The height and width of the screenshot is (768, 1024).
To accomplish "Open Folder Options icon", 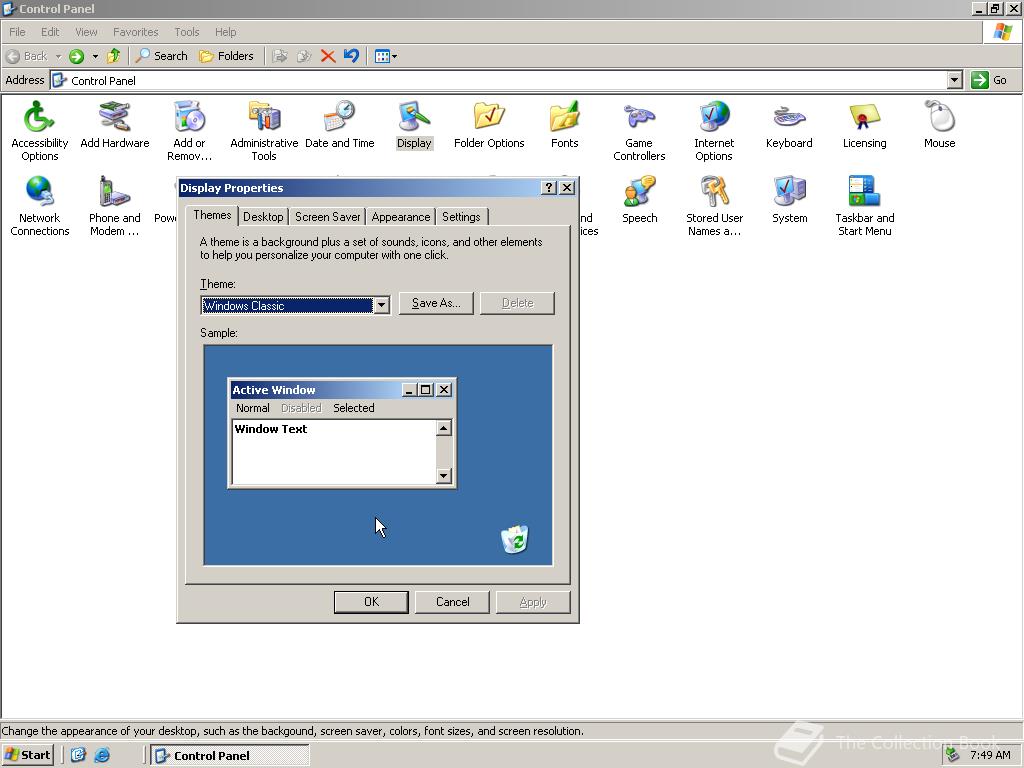I will pyautogui.click(x=489, y=124).
